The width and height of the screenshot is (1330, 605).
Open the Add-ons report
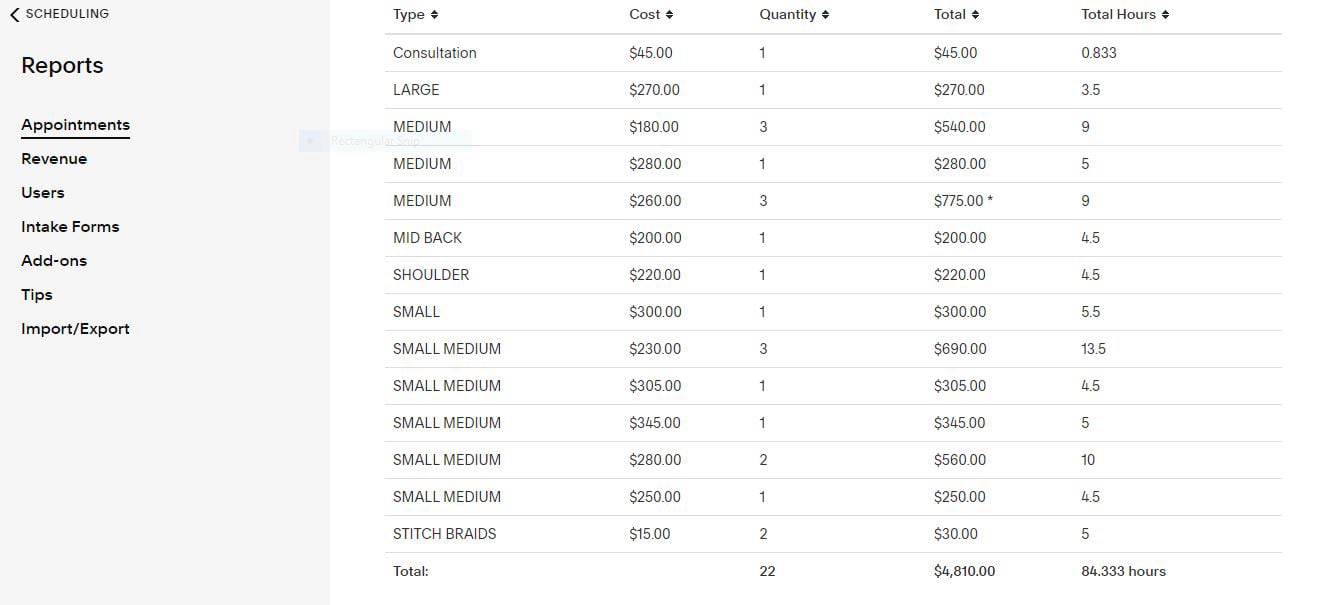click(x=54, y=261)
